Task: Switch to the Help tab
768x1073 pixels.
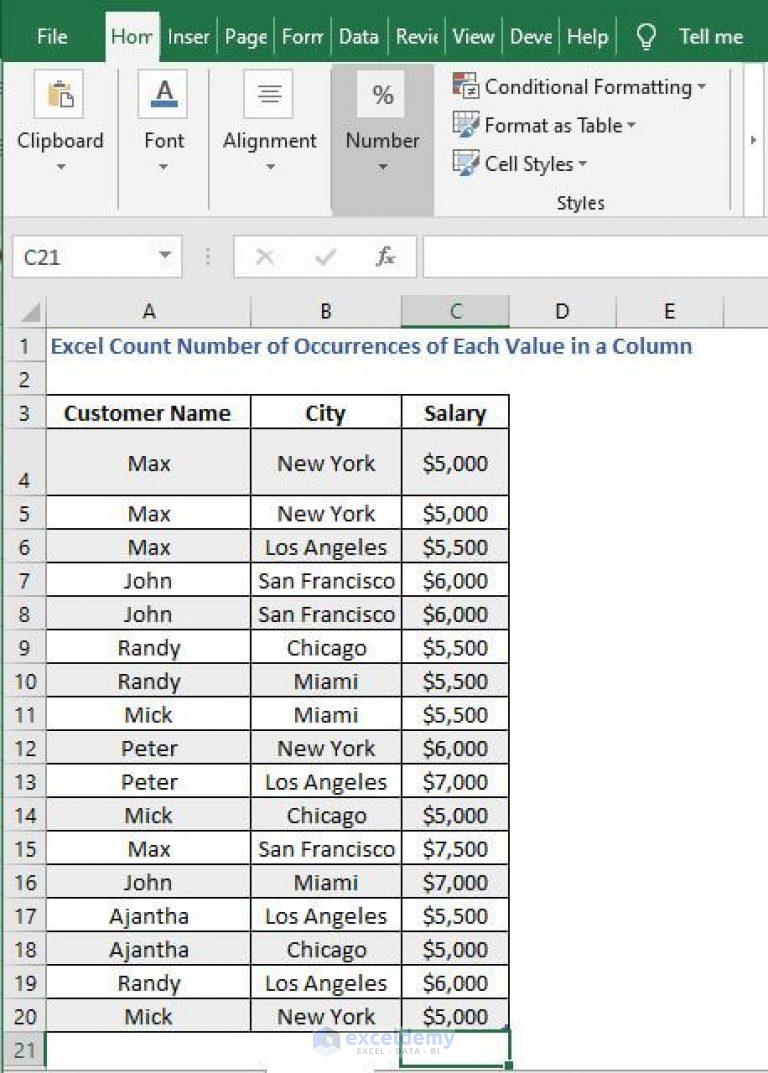Action: pos(587,36)
